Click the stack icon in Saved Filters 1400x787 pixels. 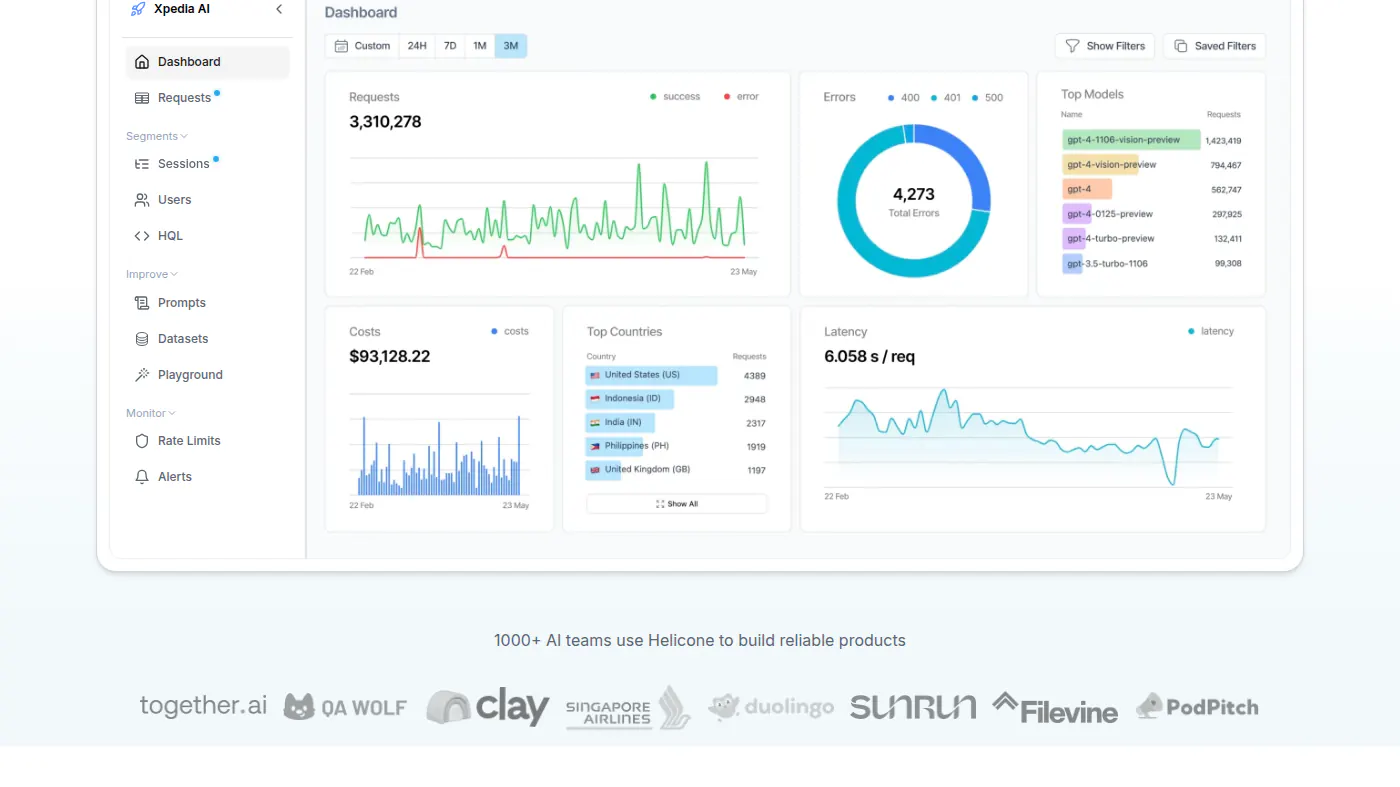[1181, 46]
